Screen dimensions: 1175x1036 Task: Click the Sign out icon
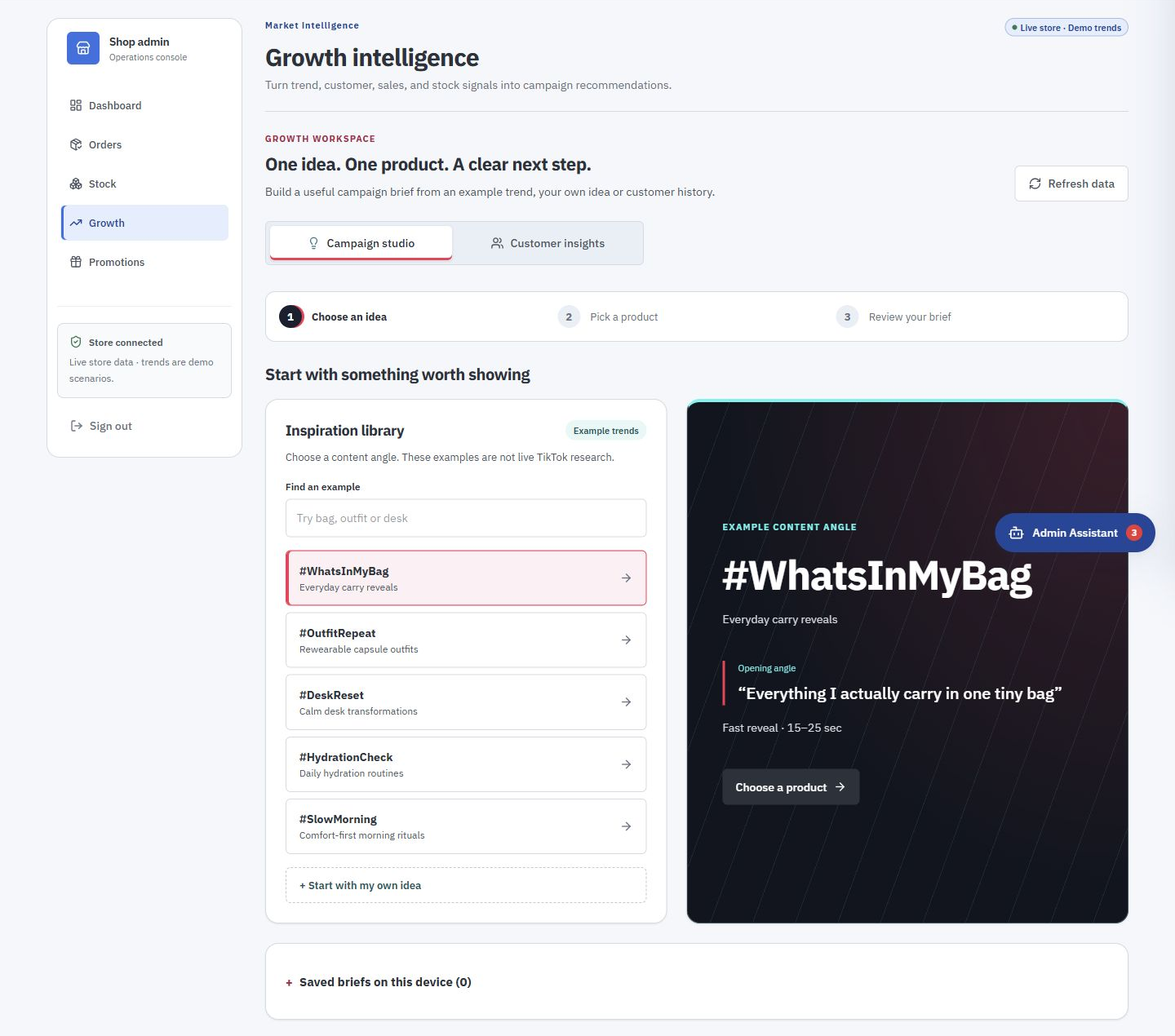click(77, 426)
